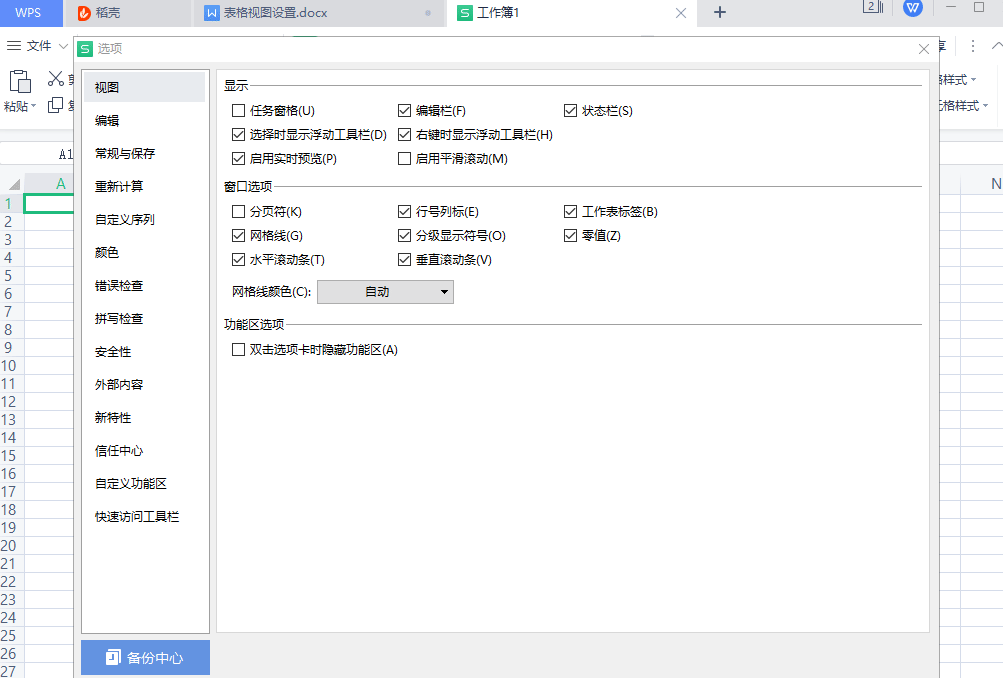
Task: Switch to the WPS home tab
Action: point(31,13)
